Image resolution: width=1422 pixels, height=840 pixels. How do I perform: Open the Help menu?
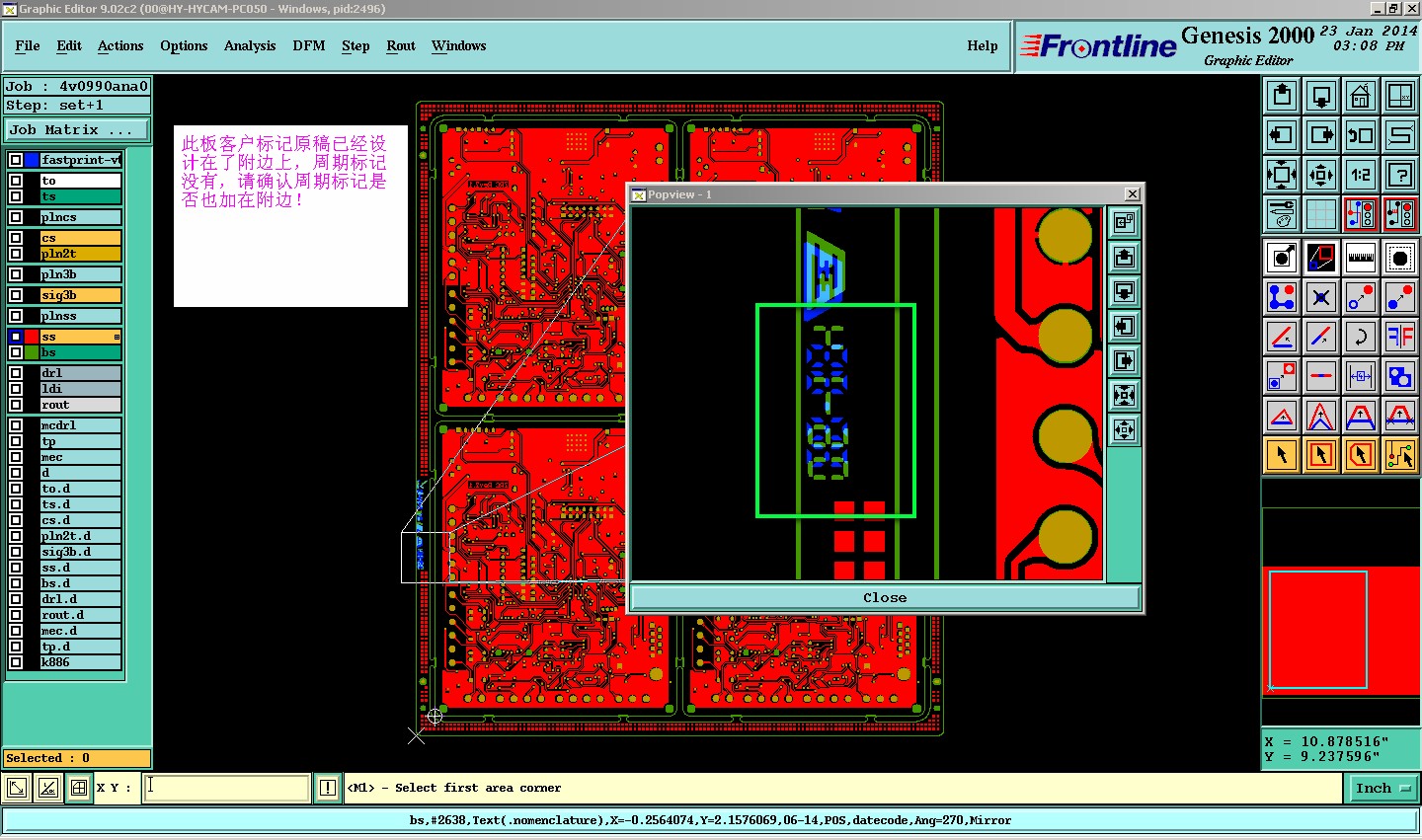coord(983,45)
